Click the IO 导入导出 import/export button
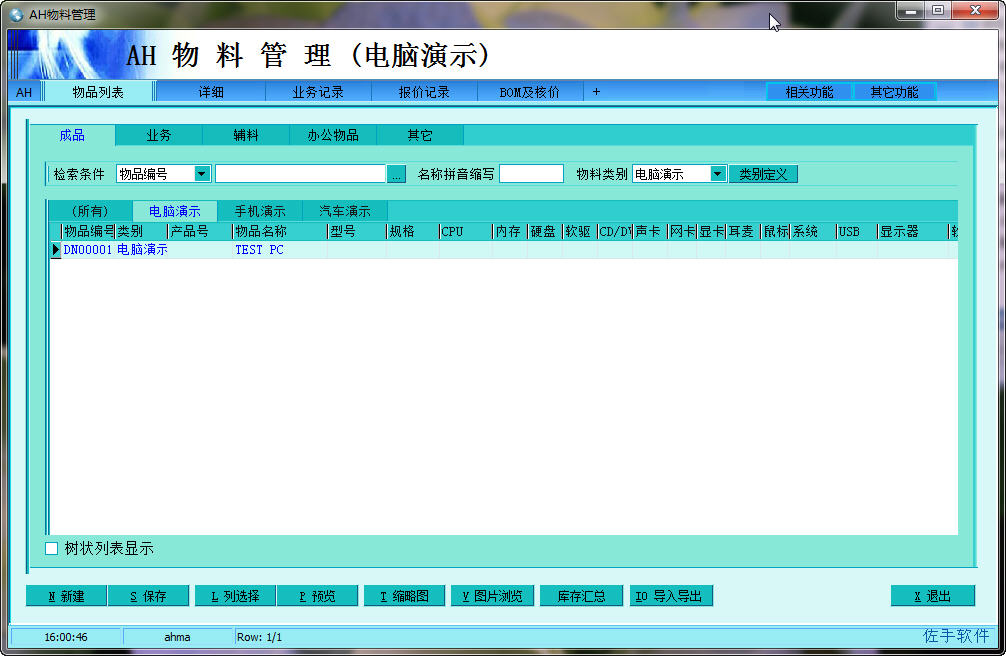Image resolution: width=1006 pixels, height=656 pixels. [671, 595]
